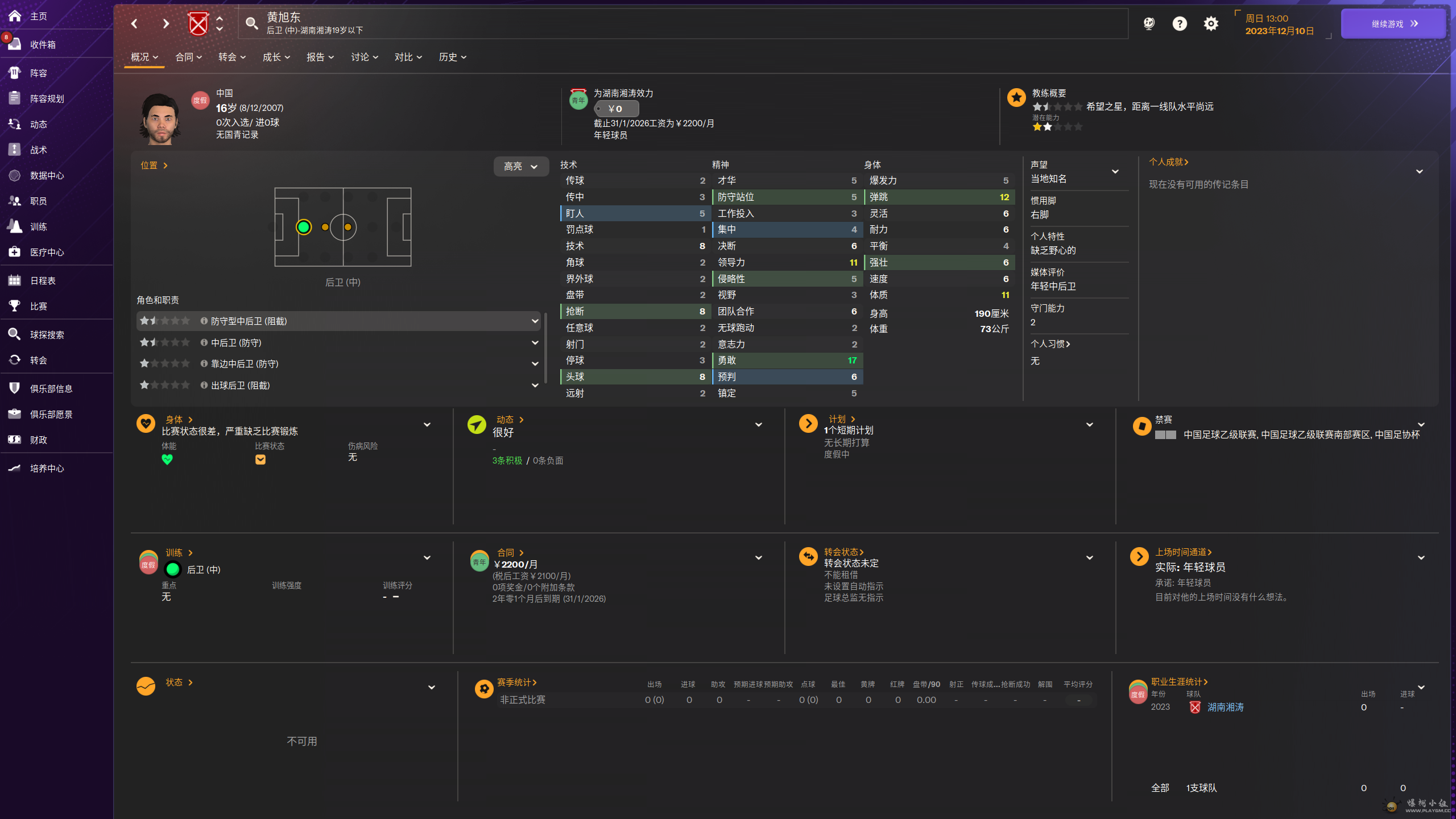
Task: Open the 俱乐部愿景 club vision icon
Action: (15, 414)
